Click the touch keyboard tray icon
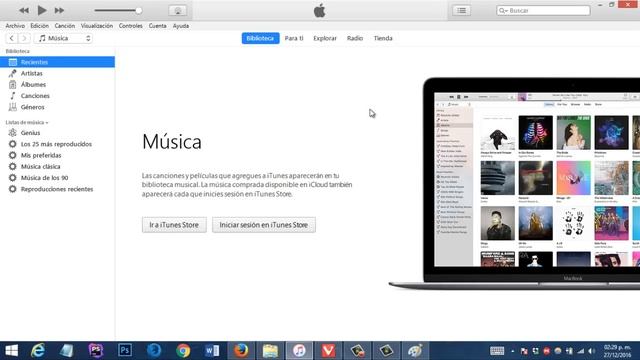640x360 pixels. pos(497,351)
